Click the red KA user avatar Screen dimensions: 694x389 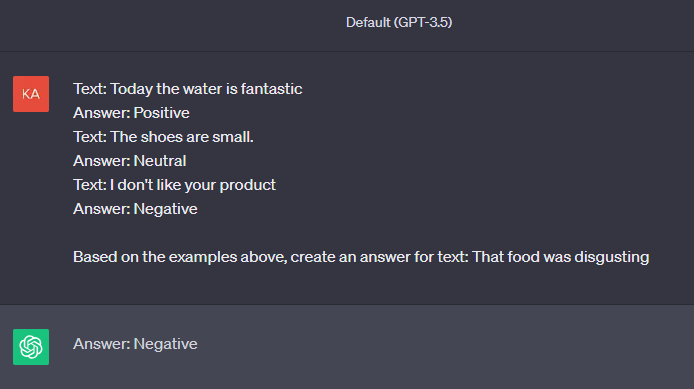point(31,94)
